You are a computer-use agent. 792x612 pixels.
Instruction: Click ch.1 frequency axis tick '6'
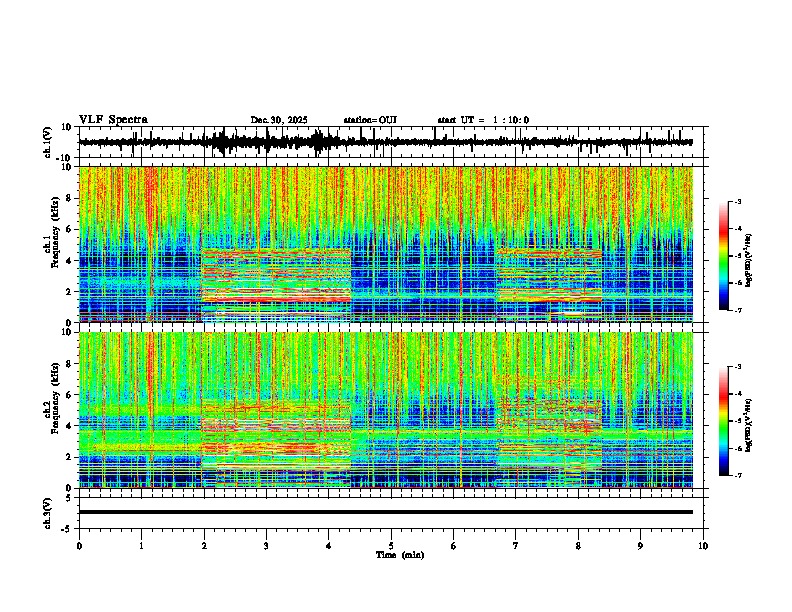click(70, 229)
